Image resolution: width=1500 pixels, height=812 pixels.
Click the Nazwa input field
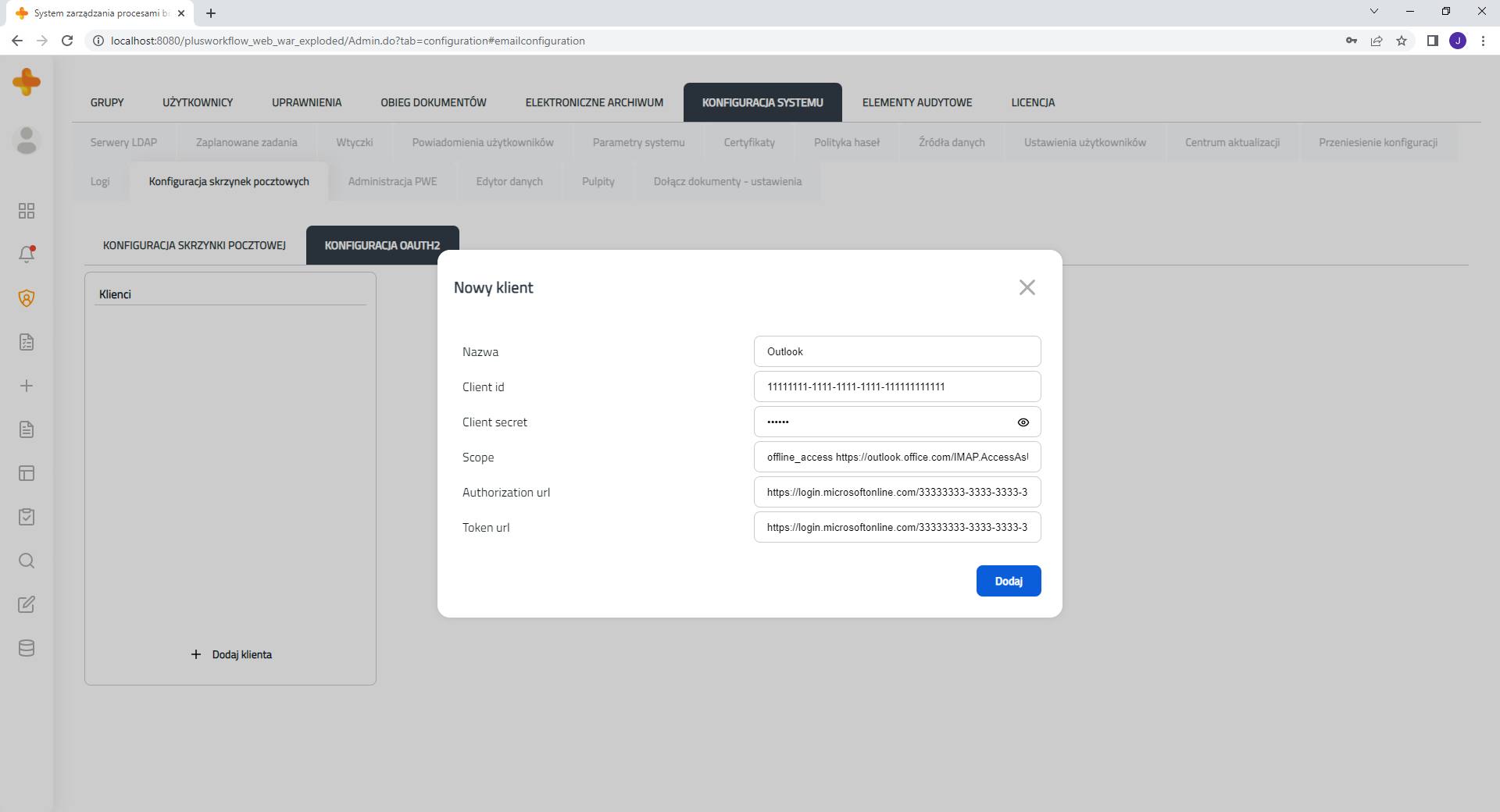coord(897,351)
